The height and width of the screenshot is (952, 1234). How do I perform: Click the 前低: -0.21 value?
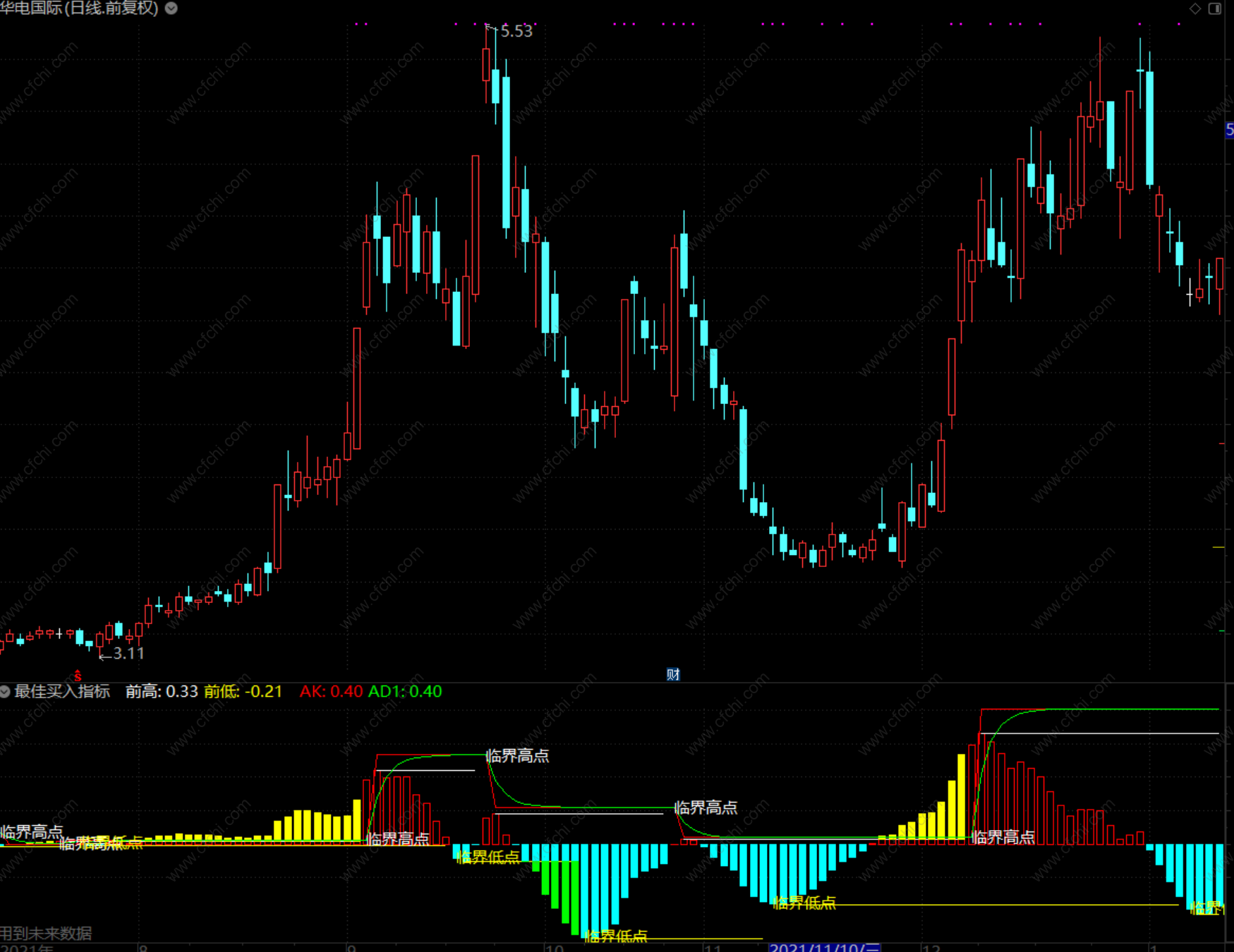coord(243,692)
